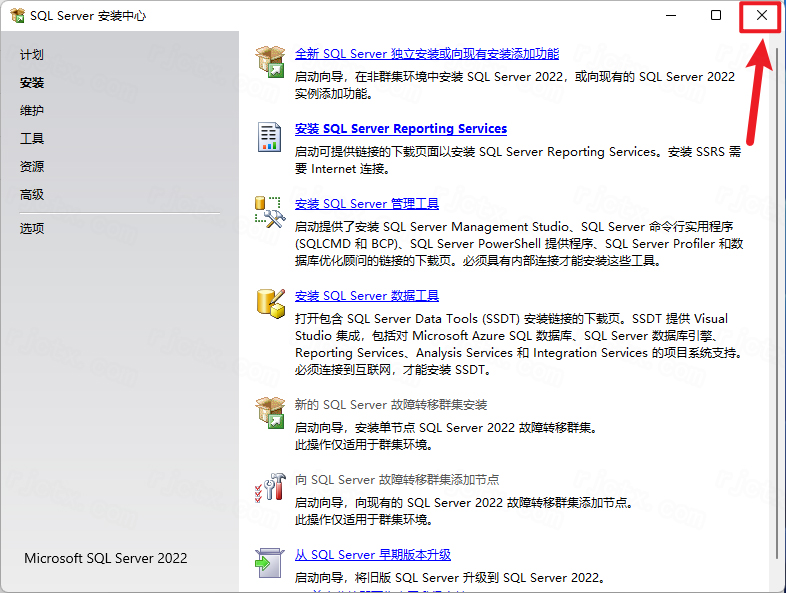This screenshot has width=786, height=593.
Task: Minimize the SQL Server 安装中心 window
Action: tap(671, 16)
